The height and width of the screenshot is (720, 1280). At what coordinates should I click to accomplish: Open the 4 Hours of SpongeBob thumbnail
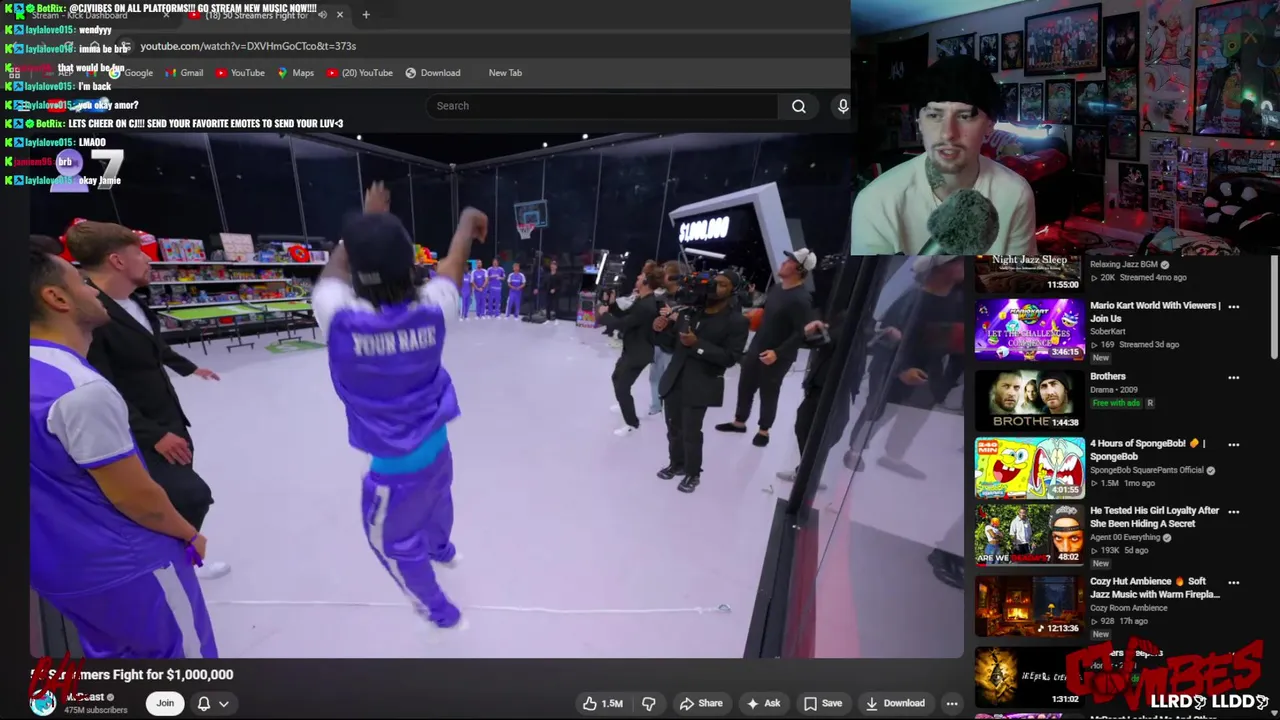[x=1029, y=467]
